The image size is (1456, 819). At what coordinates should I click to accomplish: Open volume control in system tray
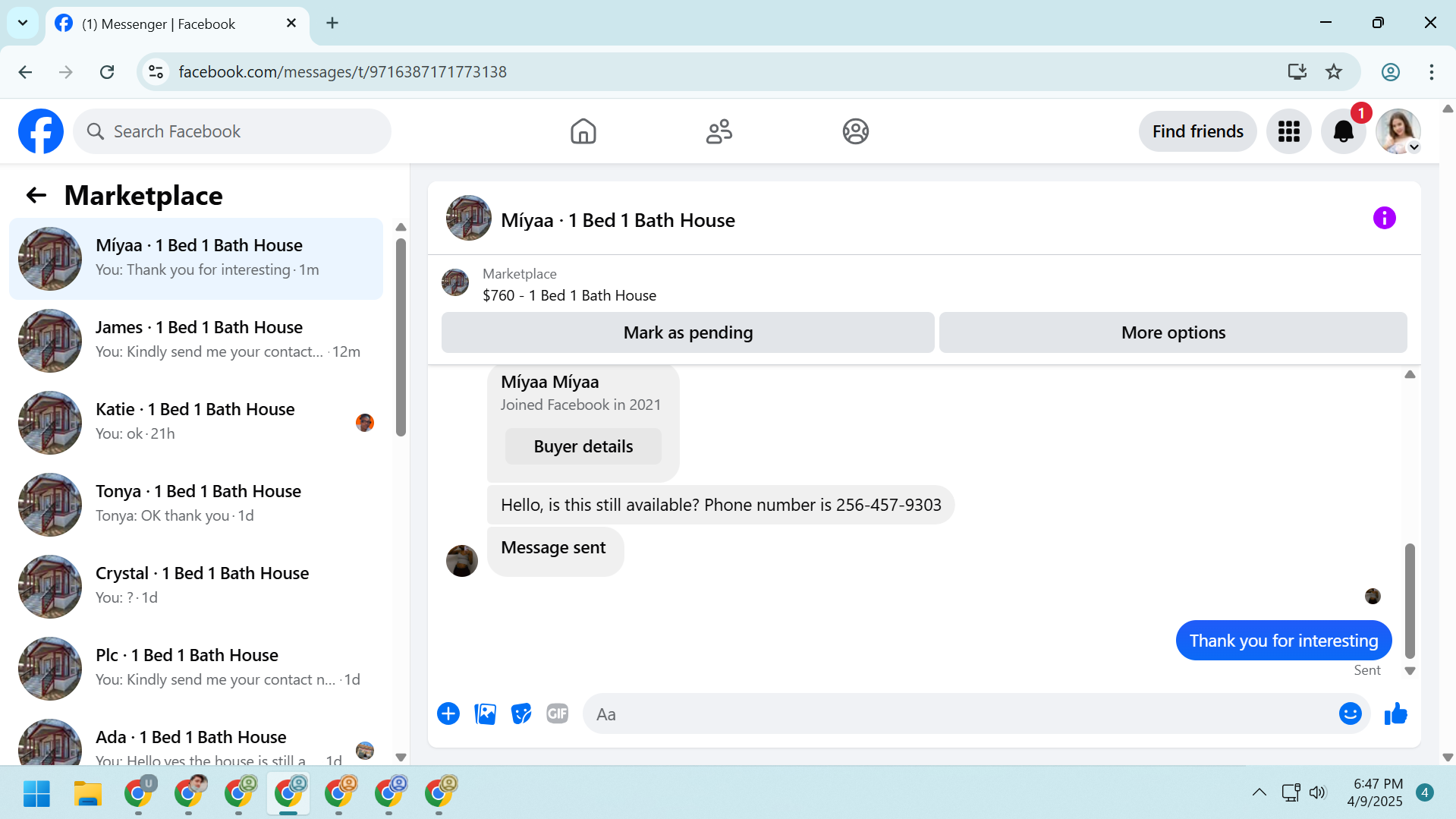click(x=1318, y=792)
